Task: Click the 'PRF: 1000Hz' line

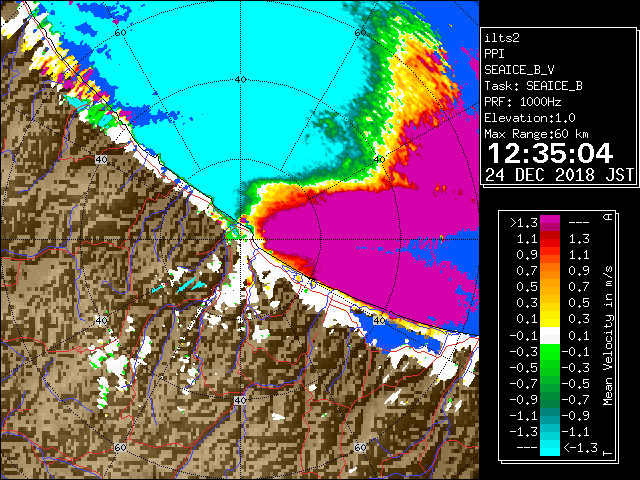Action: coord(523,102)
